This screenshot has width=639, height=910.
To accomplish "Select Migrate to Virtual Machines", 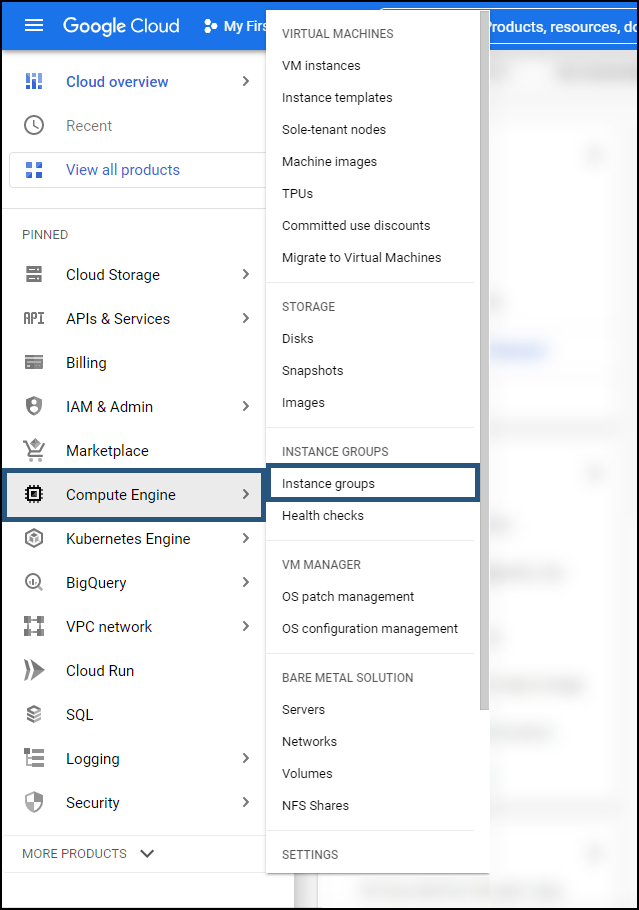I will pyautogui.click(x=362, y=257).
